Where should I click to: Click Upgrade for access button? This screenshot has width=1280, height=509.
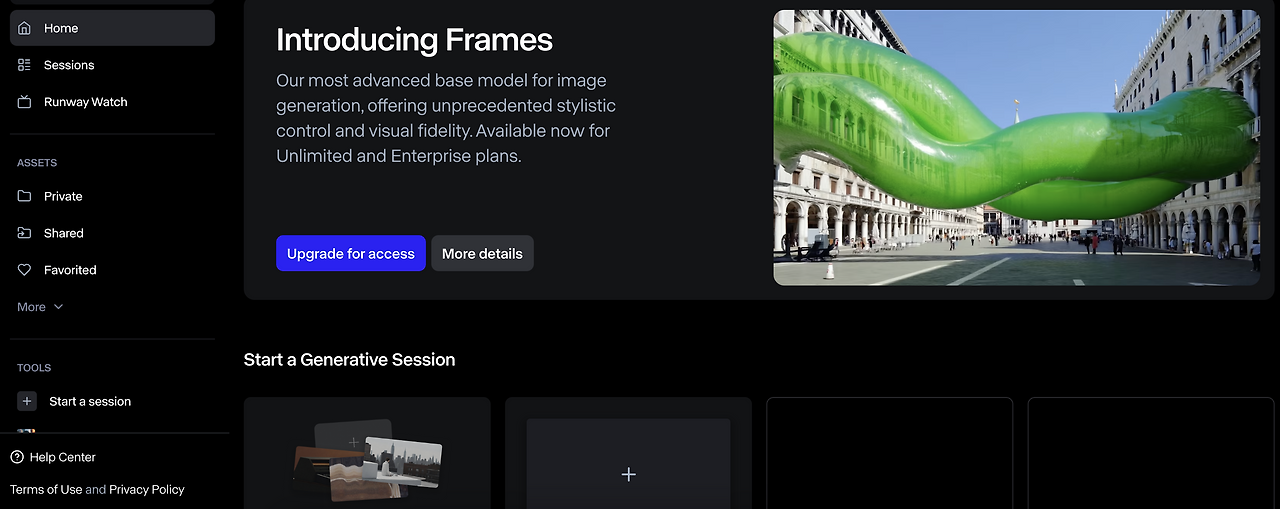point(350,254)
